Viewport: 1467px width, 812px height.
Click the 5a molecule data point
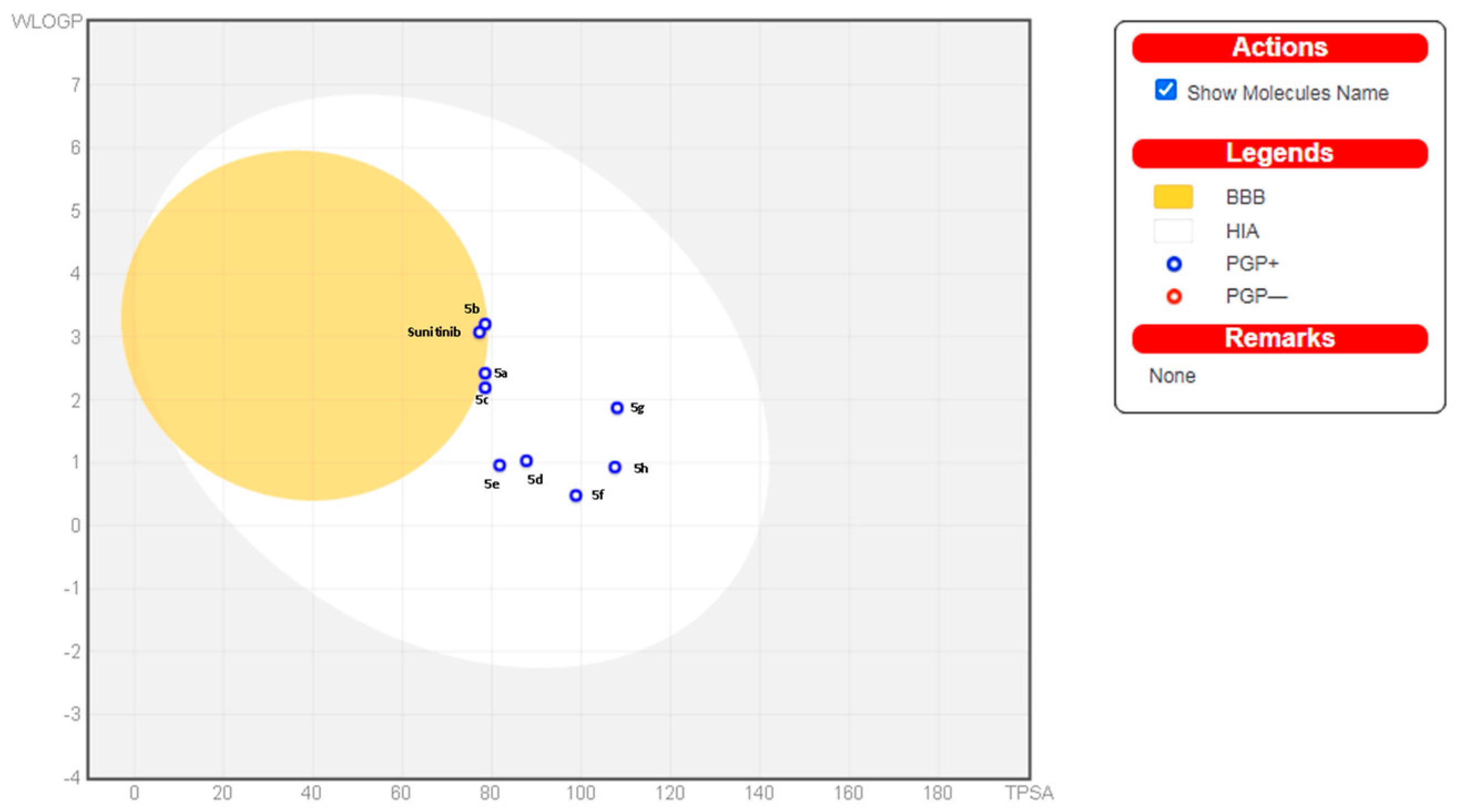pyautogui.click(x=485, y=373)
